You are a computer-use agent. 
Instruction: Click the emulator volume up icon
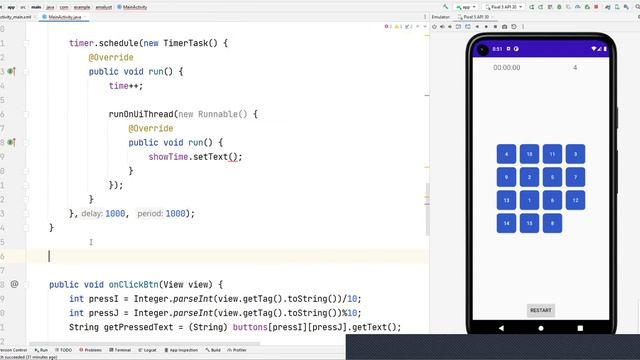pos(442,27)
